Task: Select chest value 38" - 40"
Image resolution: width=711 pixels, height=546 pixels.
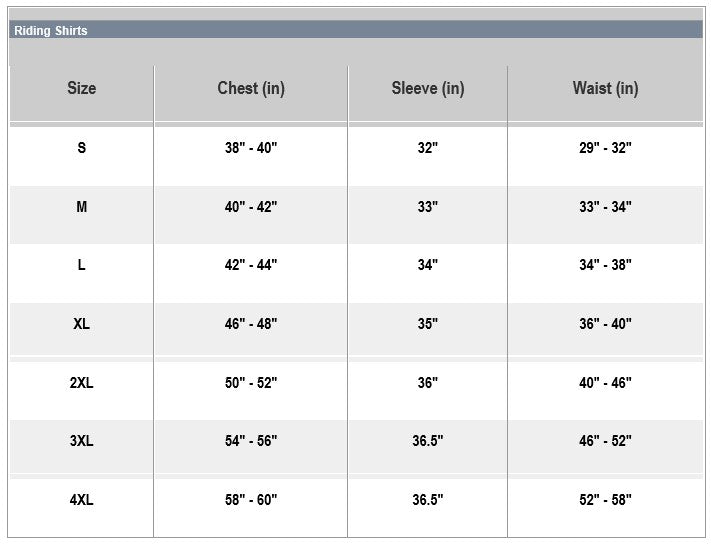Action: tap(251, 148)
